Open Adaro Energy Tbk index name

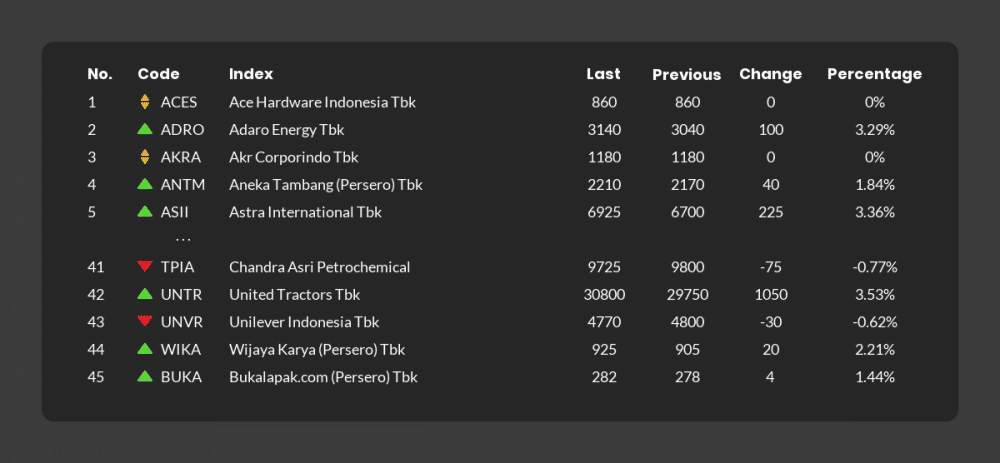286,130
